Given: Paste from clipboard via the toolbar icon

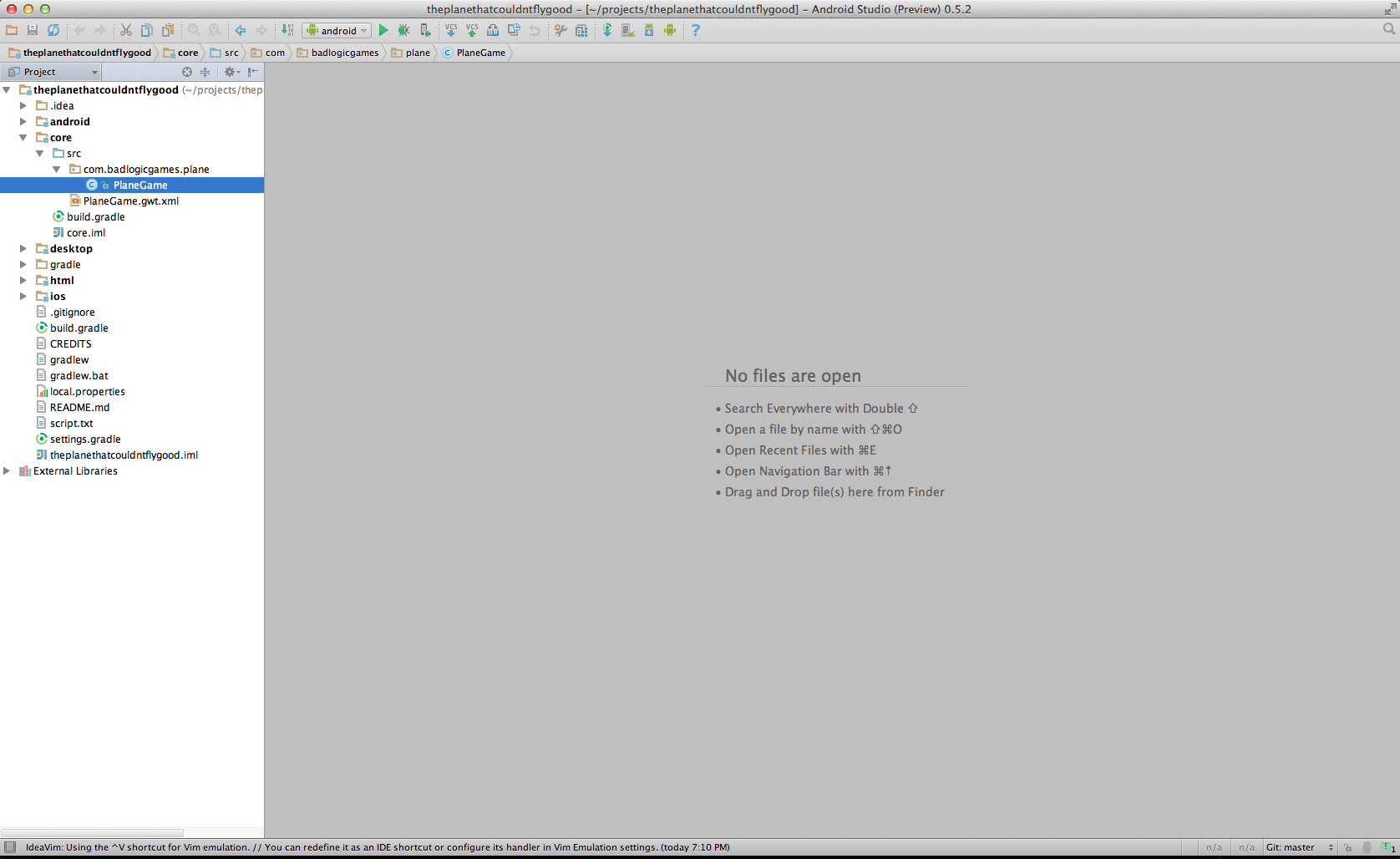Looking at the screenshot, I should pos(168,31).
